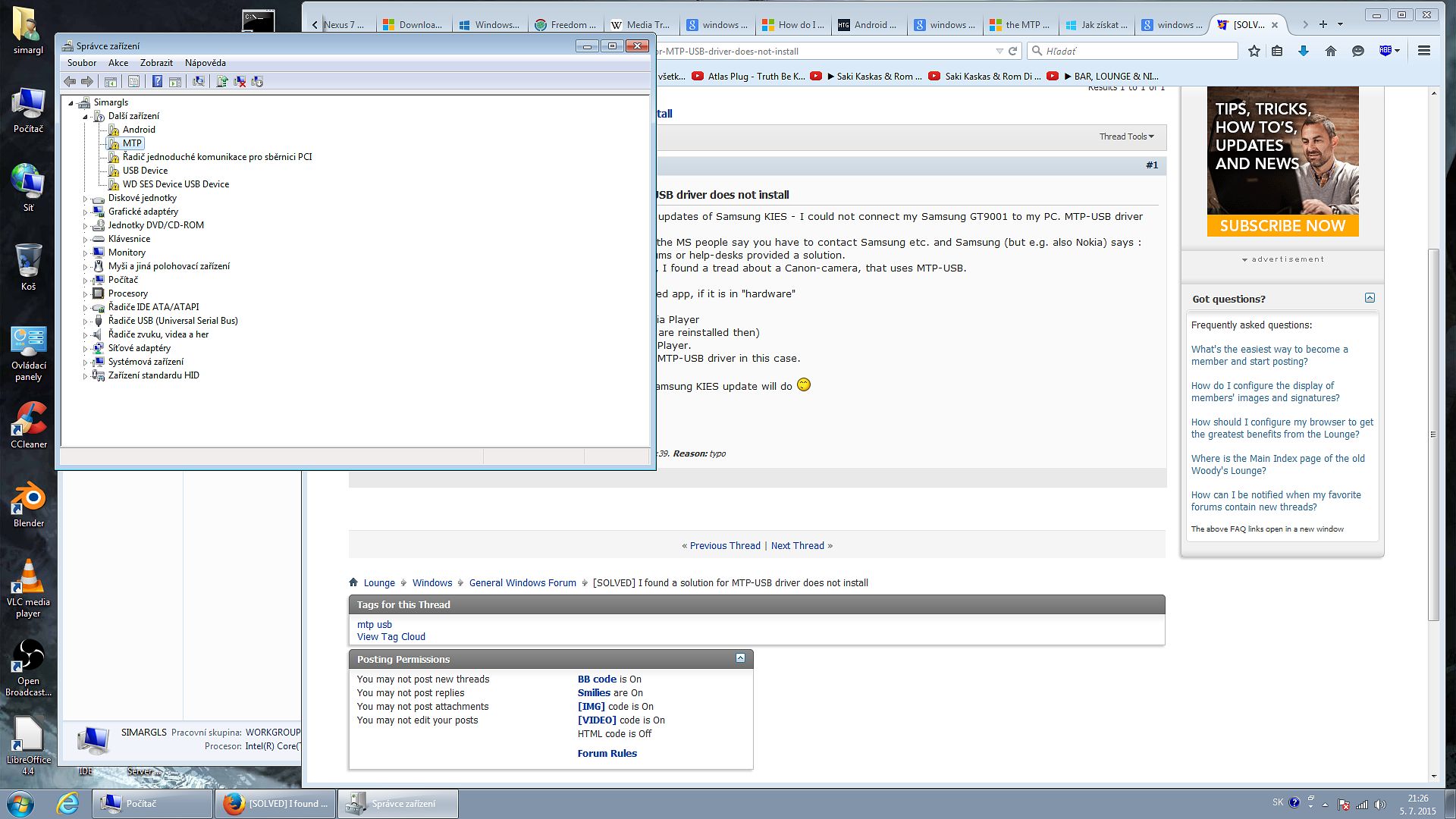The width and height of the screenshot is (1456, 819).
Task: Switch to the Media Tr... browser tab
Action: 641,25
